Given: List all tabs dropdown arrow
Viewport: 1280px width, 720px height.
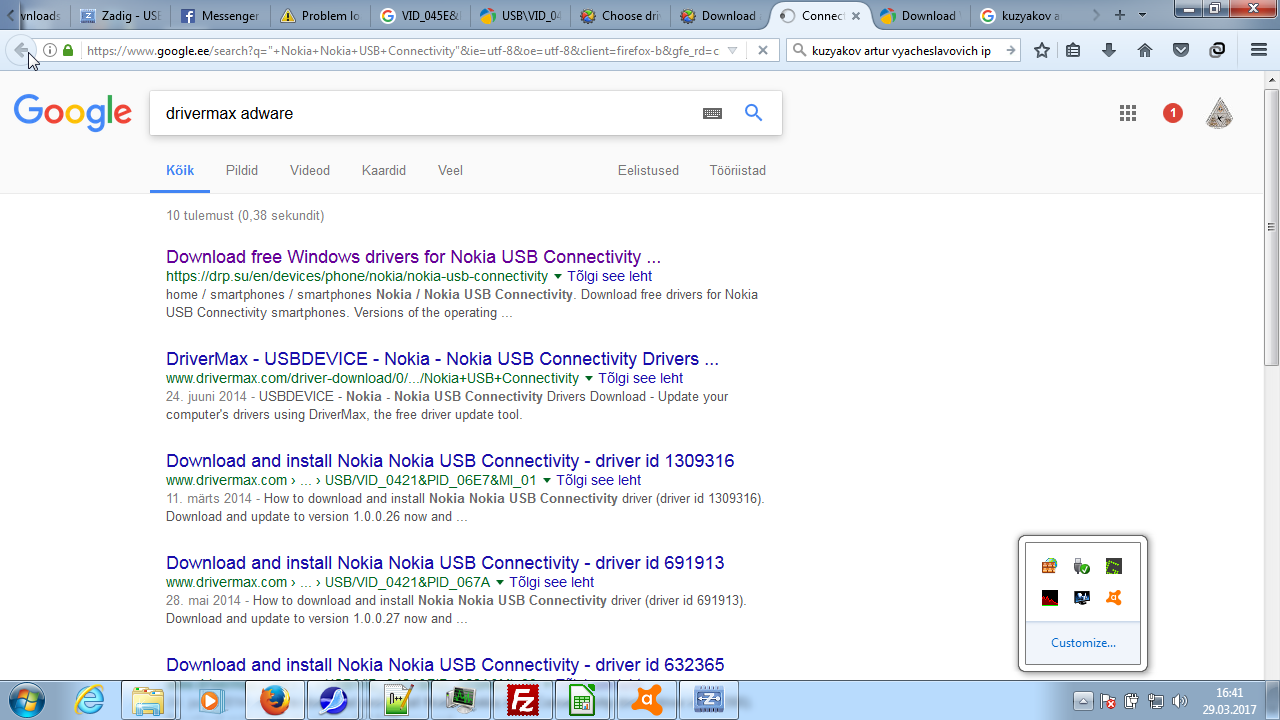Looking at the screenshot, I should [x=1143, y=15].
